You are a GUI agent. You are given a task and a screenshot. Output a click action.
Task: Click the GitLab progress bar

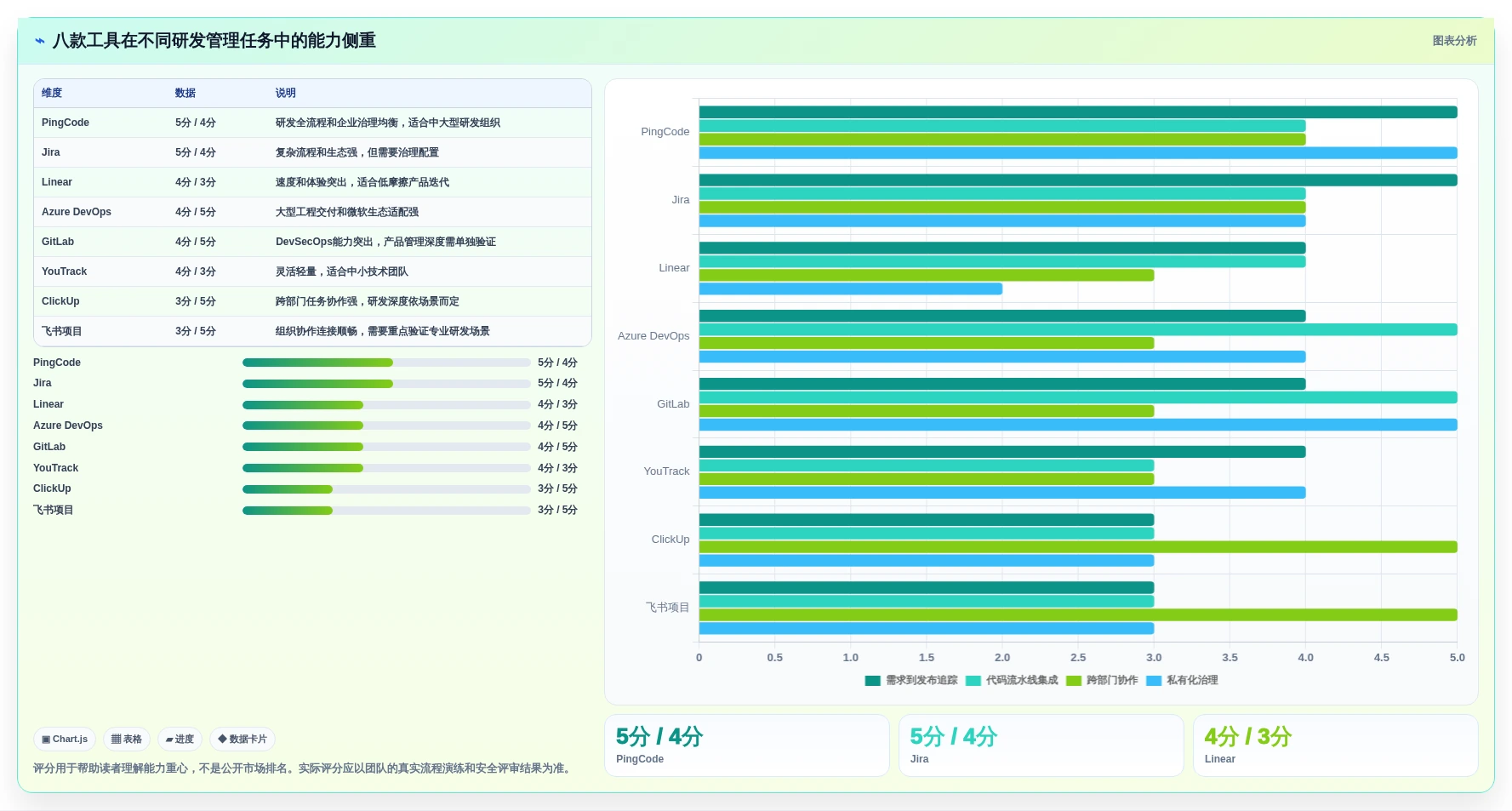pyautogui.click(x=386, y=447)
